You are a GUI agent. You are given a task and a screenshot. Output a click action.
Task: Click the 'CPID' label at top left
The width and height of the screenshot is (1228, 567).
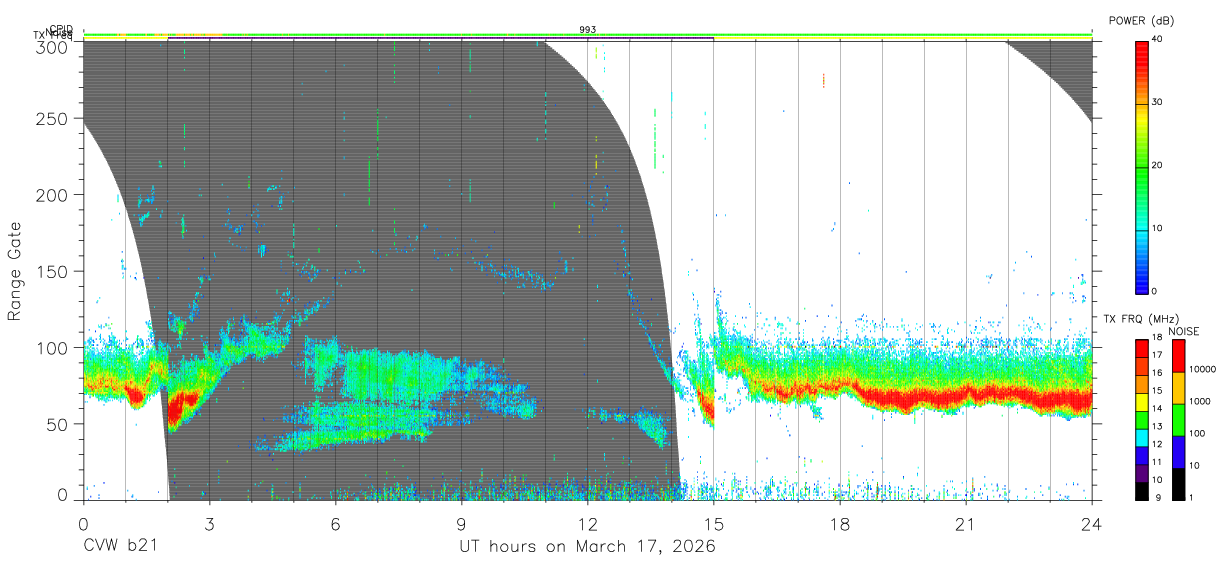60,29
